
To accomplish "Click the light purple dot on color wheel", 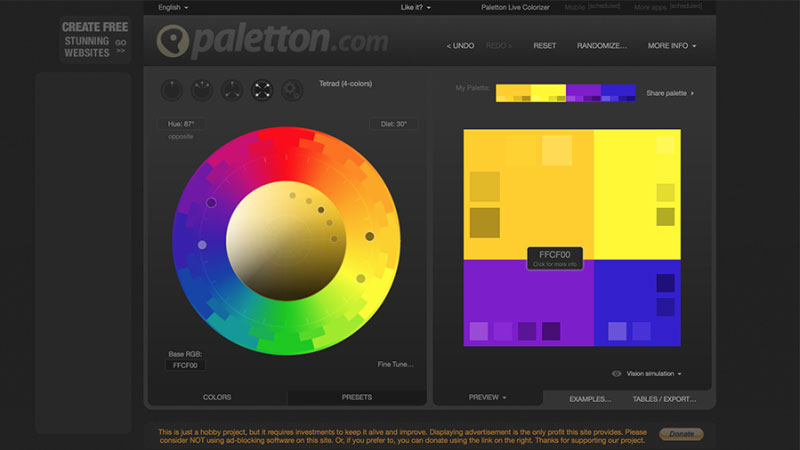I will [x=202, y=245].
